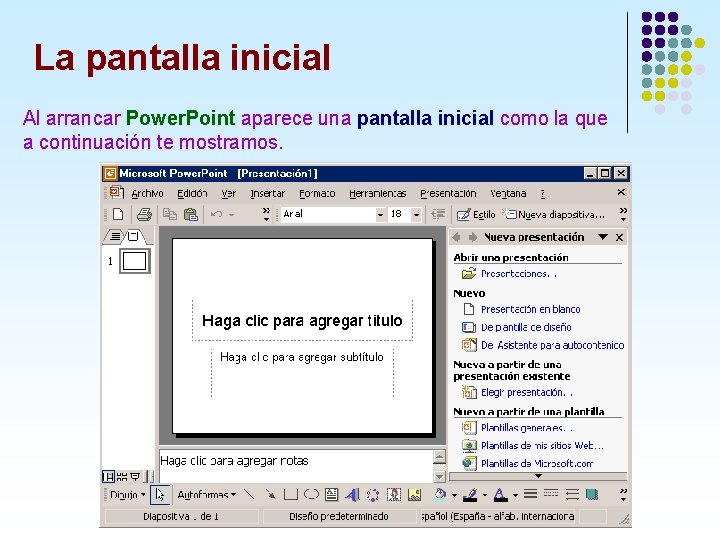The image size is (720, 540).
Task: Click the Font color letter A icon
Action: pos(501,495)
